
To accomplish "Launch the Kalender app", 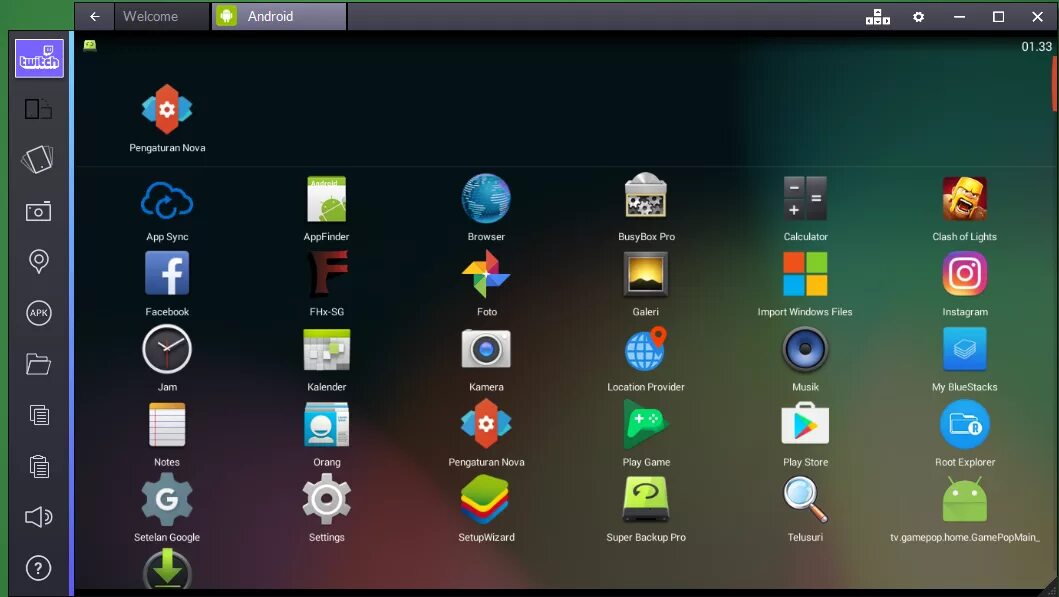I will click(326, 359).
